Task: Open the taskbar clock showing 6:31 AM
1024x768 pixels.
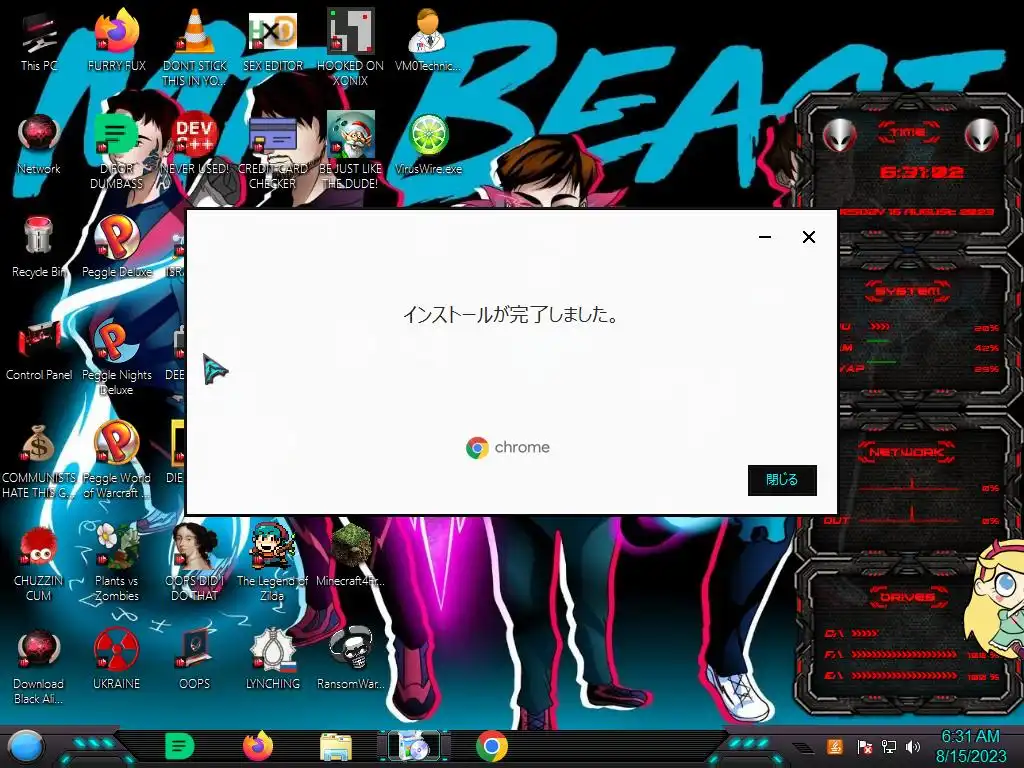Action: (x=970, y=746)
